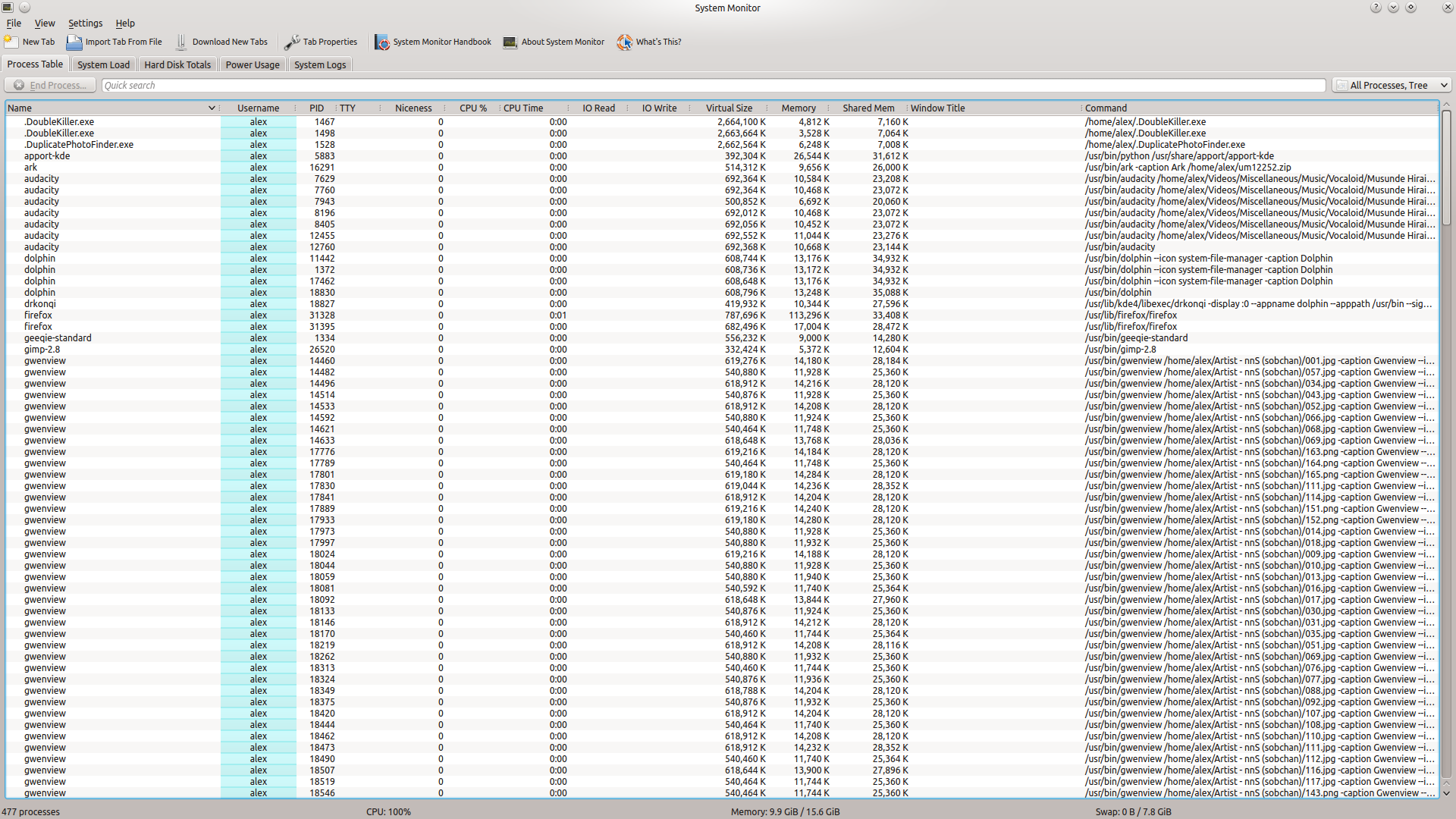Click Download New Tabs icon
The width and height of the screenshot is (1456, 819).
[x=181, y=42]
